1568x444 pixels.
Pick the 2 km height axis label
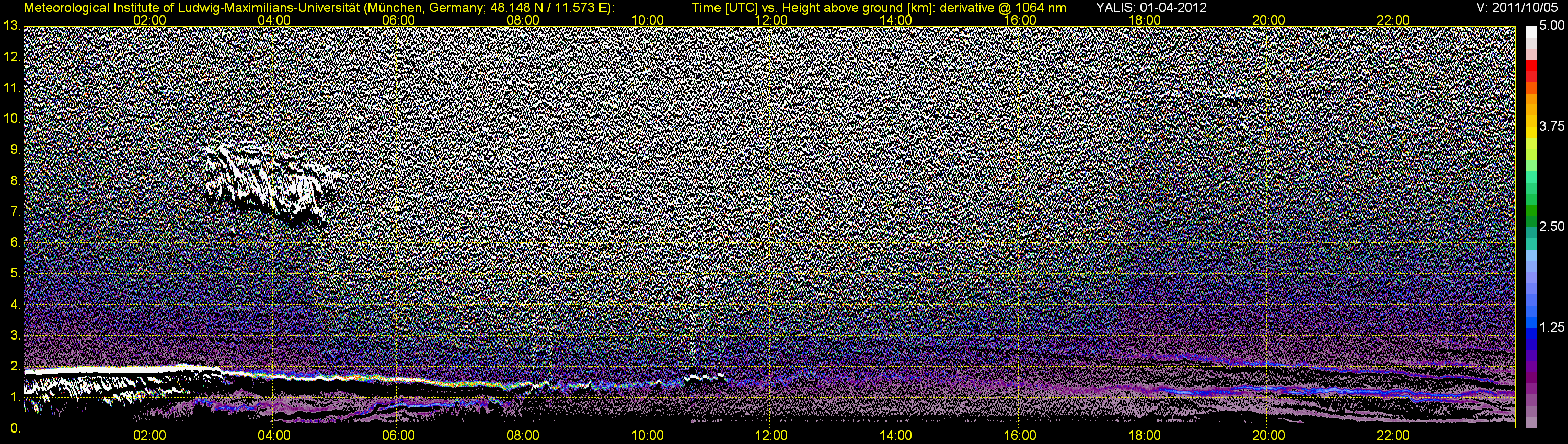point(15,367)
